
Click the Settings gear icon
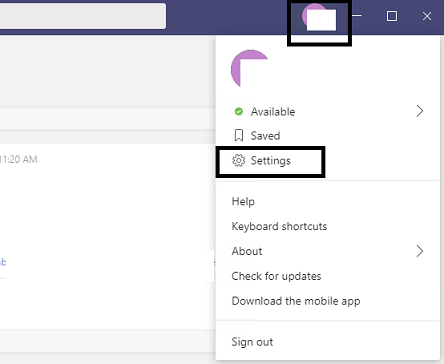[x=238, y=161]
